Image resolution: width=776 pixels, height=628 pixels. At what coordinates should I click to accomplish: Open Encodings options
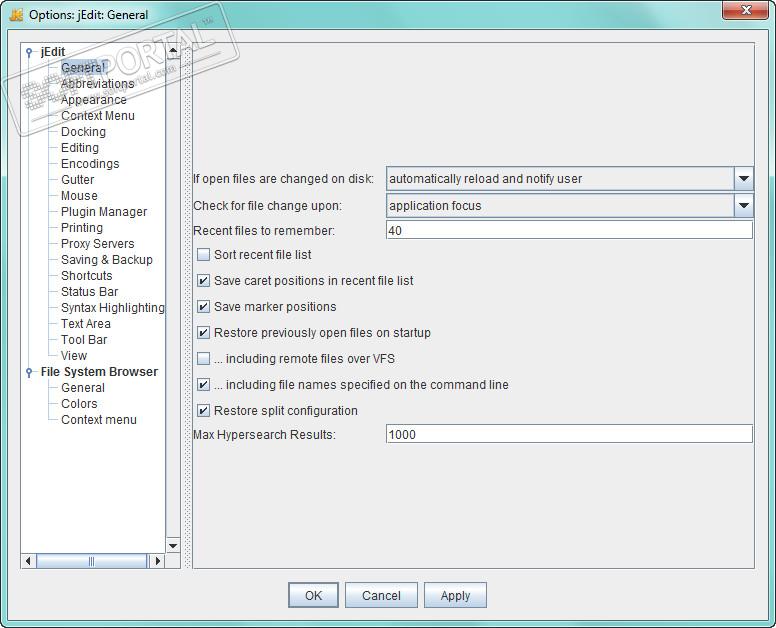click(x=90, y=163)
